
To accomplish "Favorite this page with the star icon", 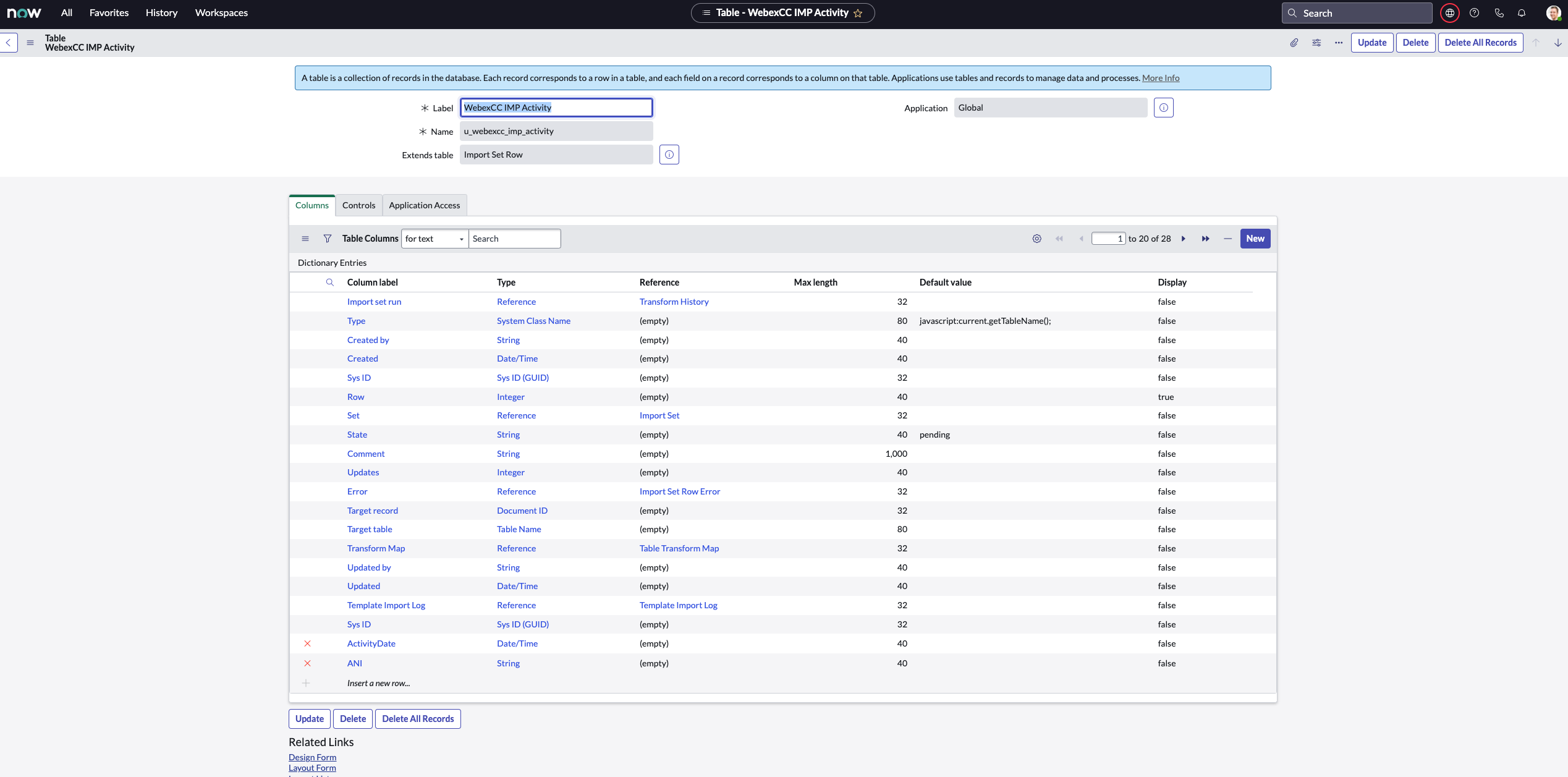I will [x=858, y=13].
